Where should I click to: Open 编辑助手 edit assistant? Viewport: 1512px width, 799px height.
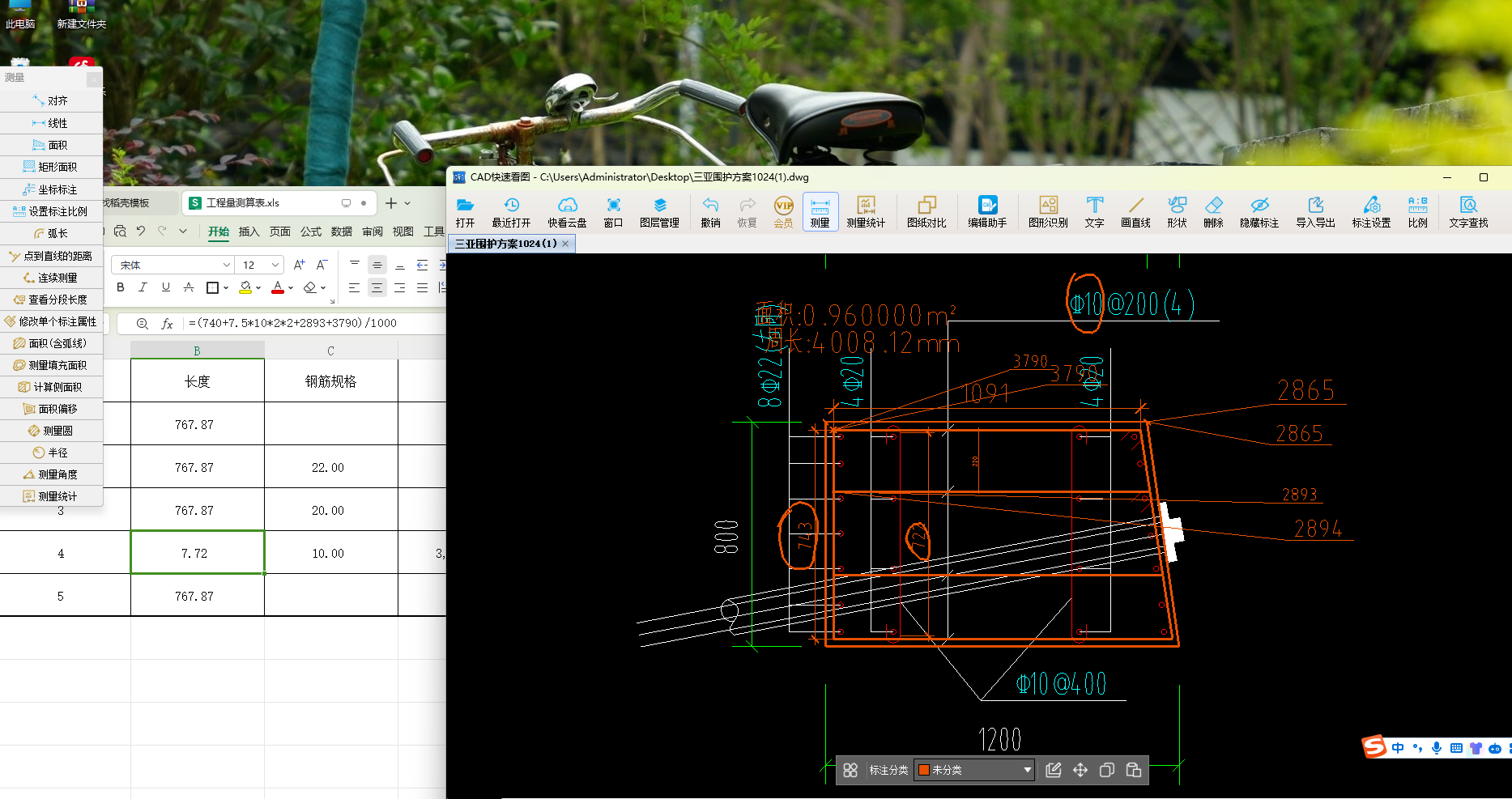pos(987,212)
